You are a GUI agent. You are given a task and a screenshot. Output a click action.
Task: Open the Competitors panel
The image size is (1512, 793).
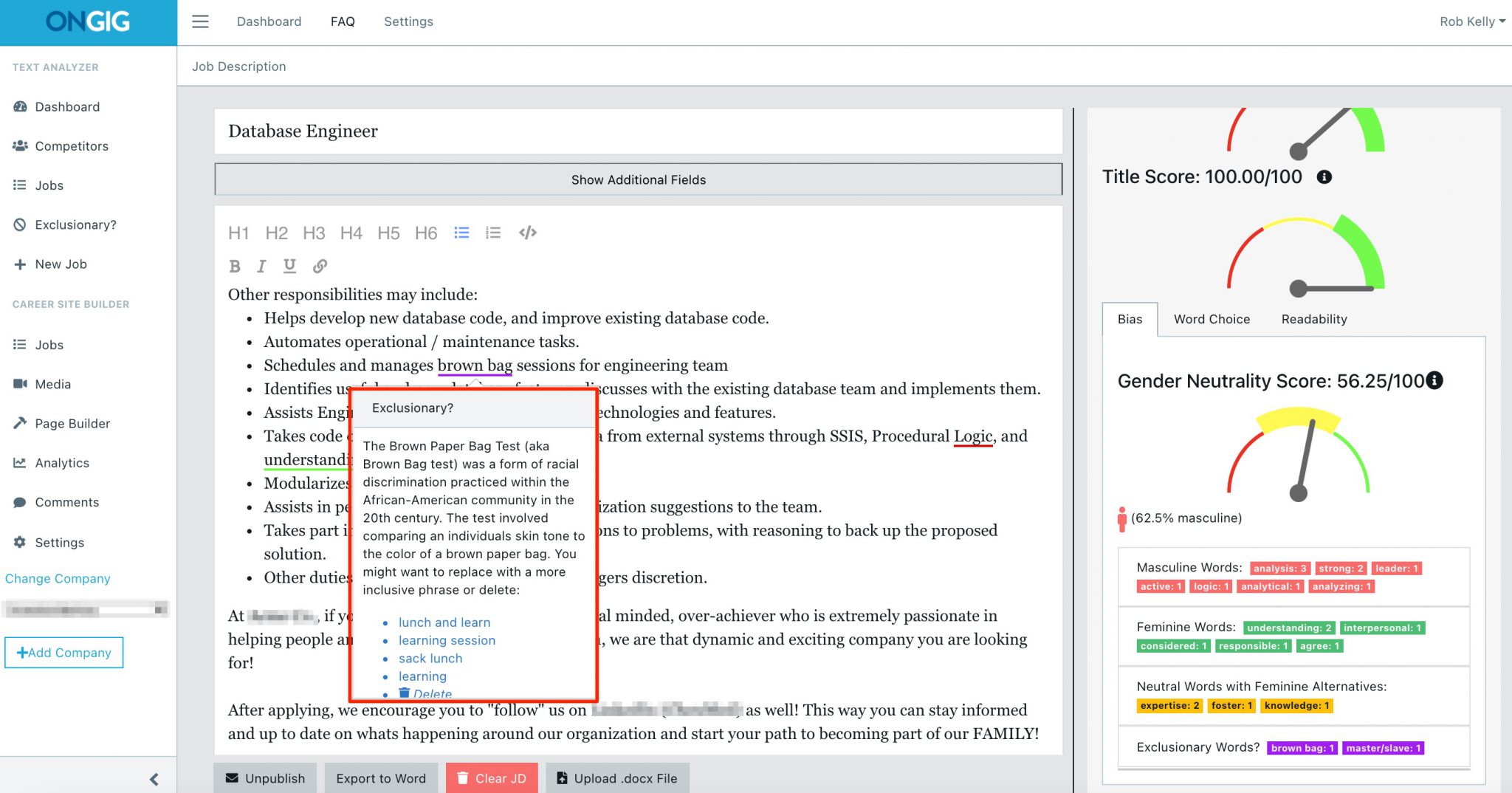pos(72,145)
